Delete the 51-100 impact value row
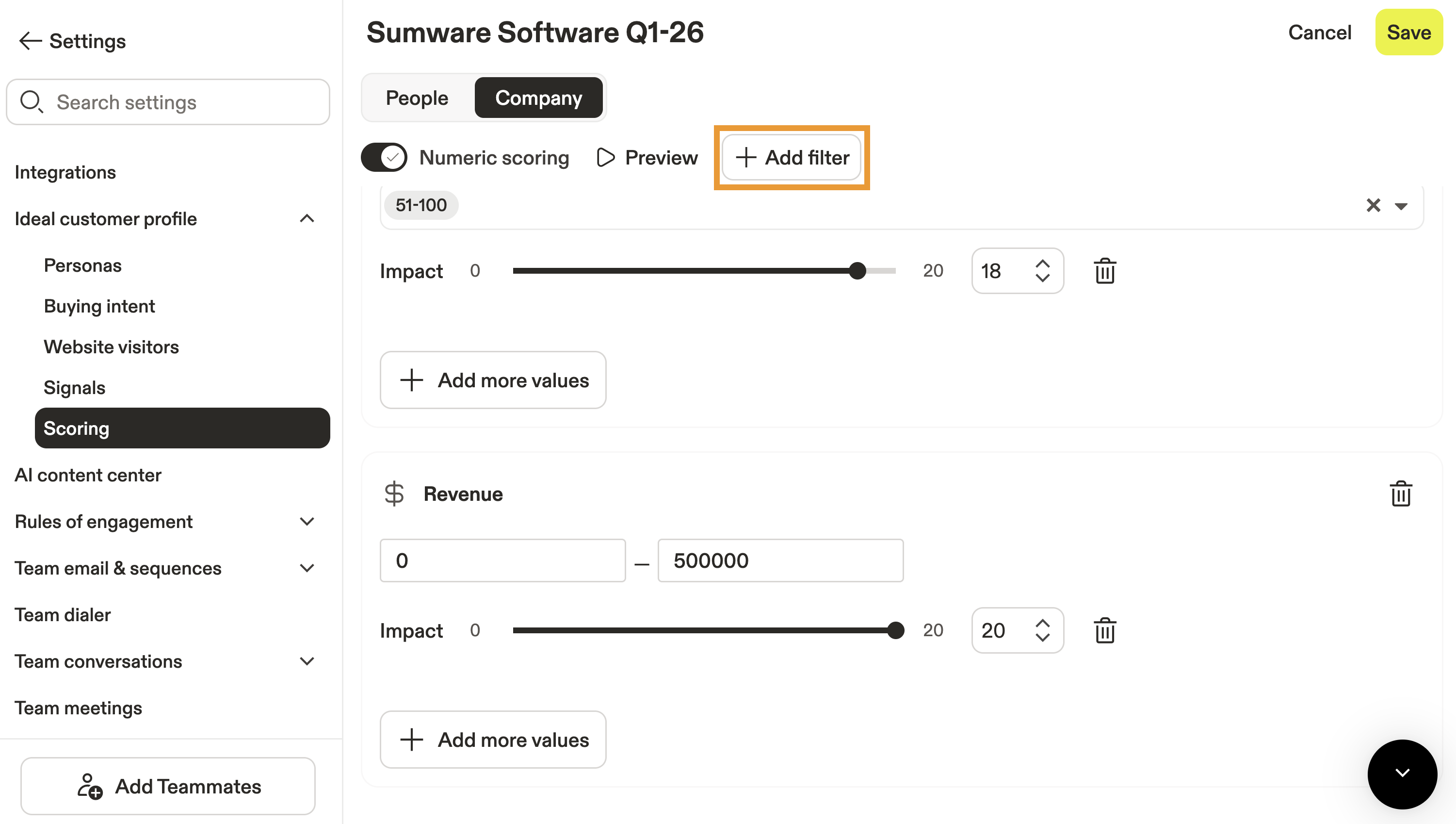Screen dimensions: 1456x824 1104,271
